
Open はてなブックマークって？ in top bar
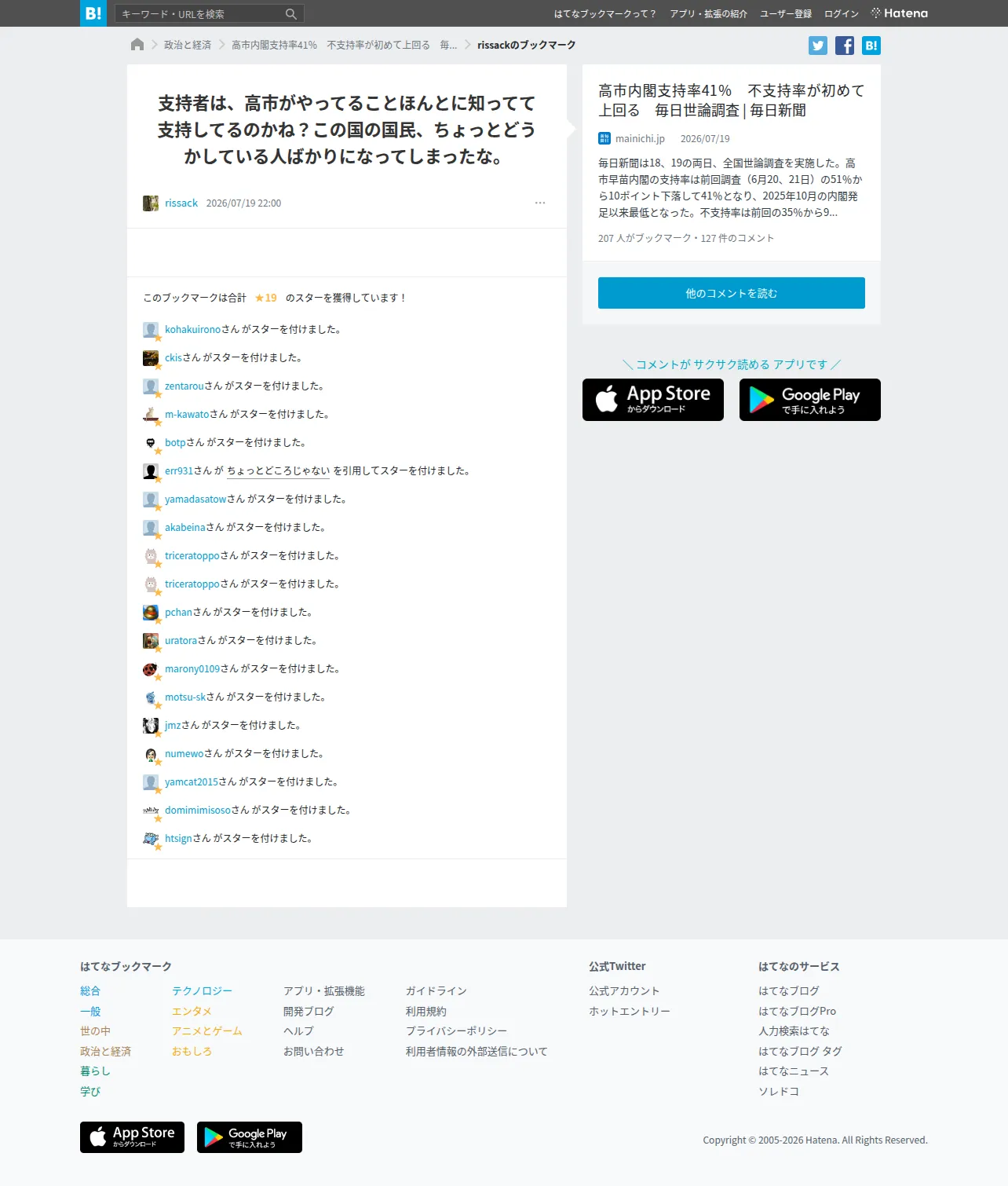(x=604, y=14)
